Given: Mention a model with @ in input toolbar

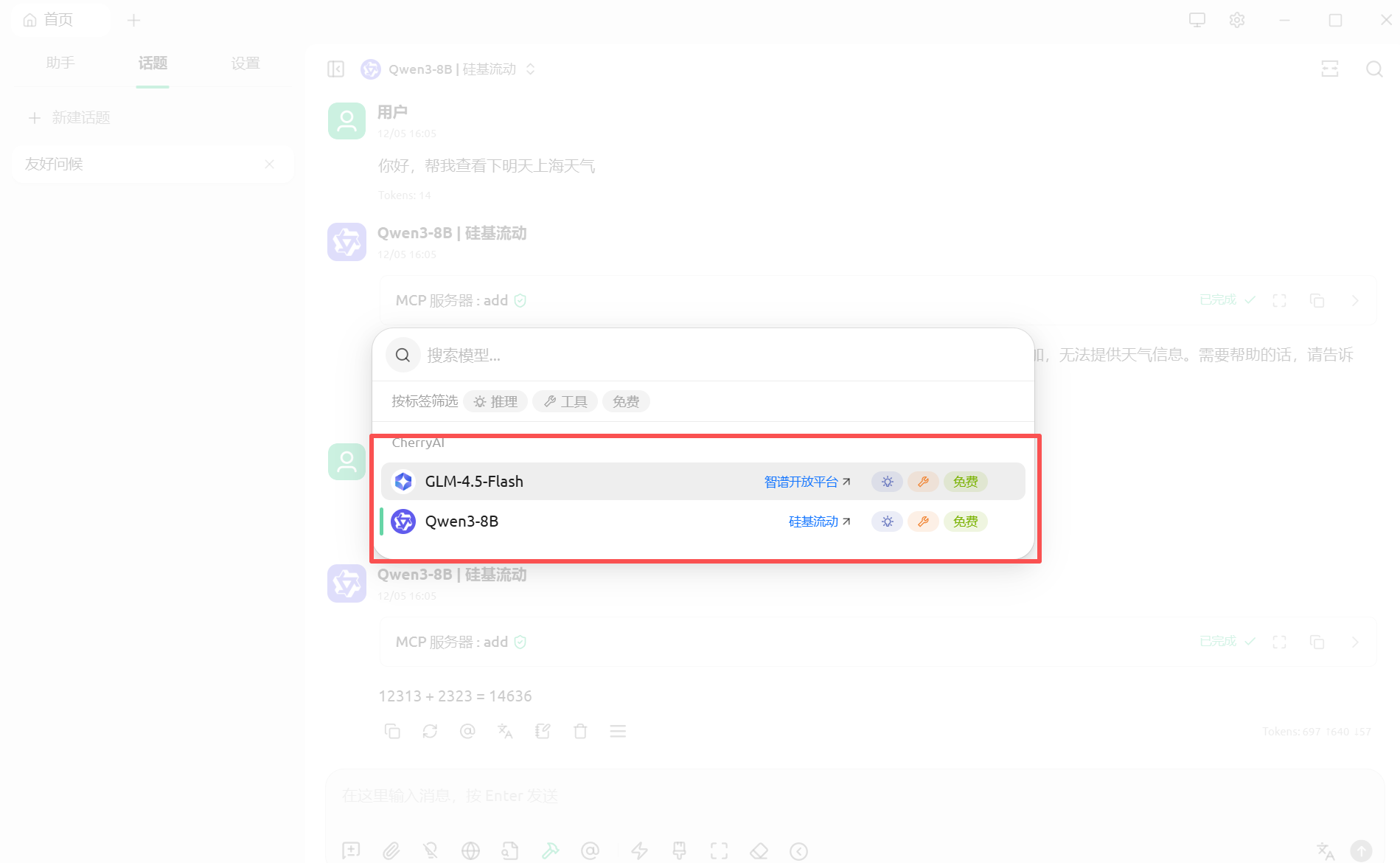Looking at the screenshot, I should pyautogui.click(x=590, y=850).
